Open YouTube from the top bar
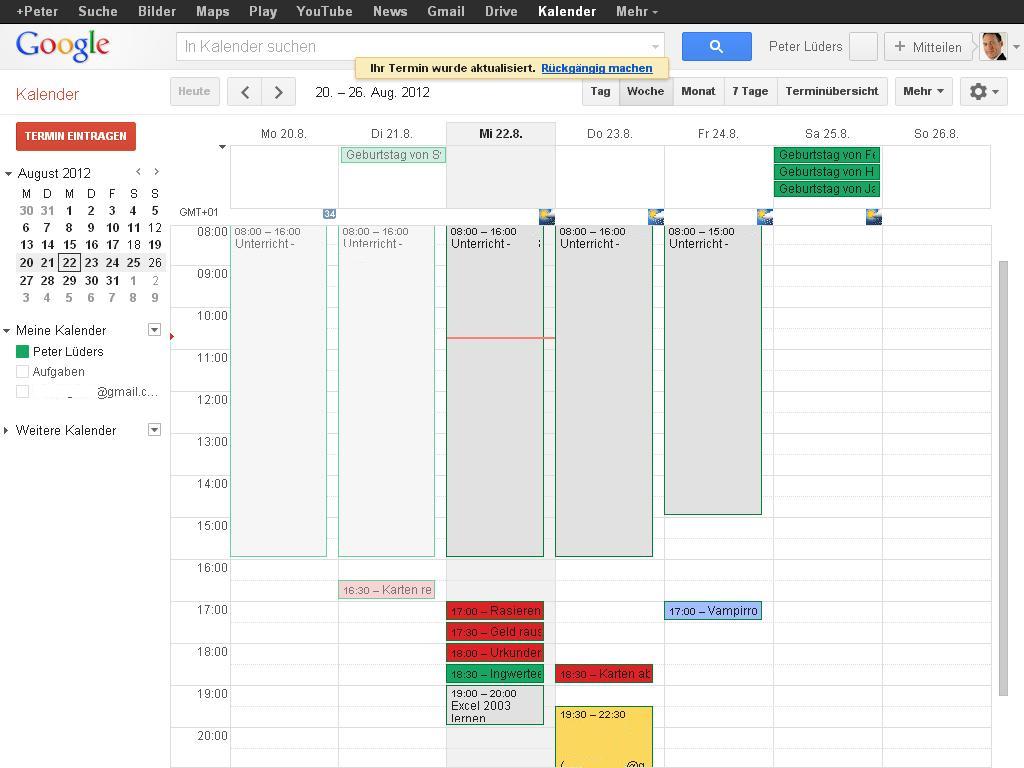1024x768 pixels. pos(324,11)
